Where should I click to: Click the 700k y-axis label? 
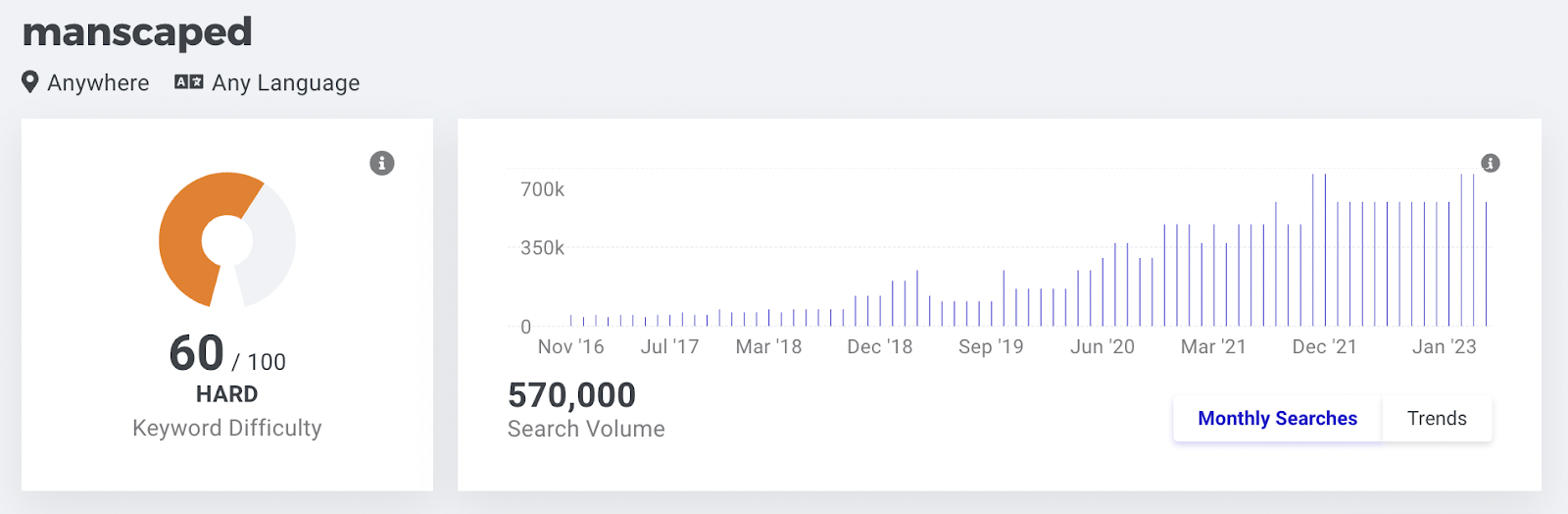tap(543, 189)
